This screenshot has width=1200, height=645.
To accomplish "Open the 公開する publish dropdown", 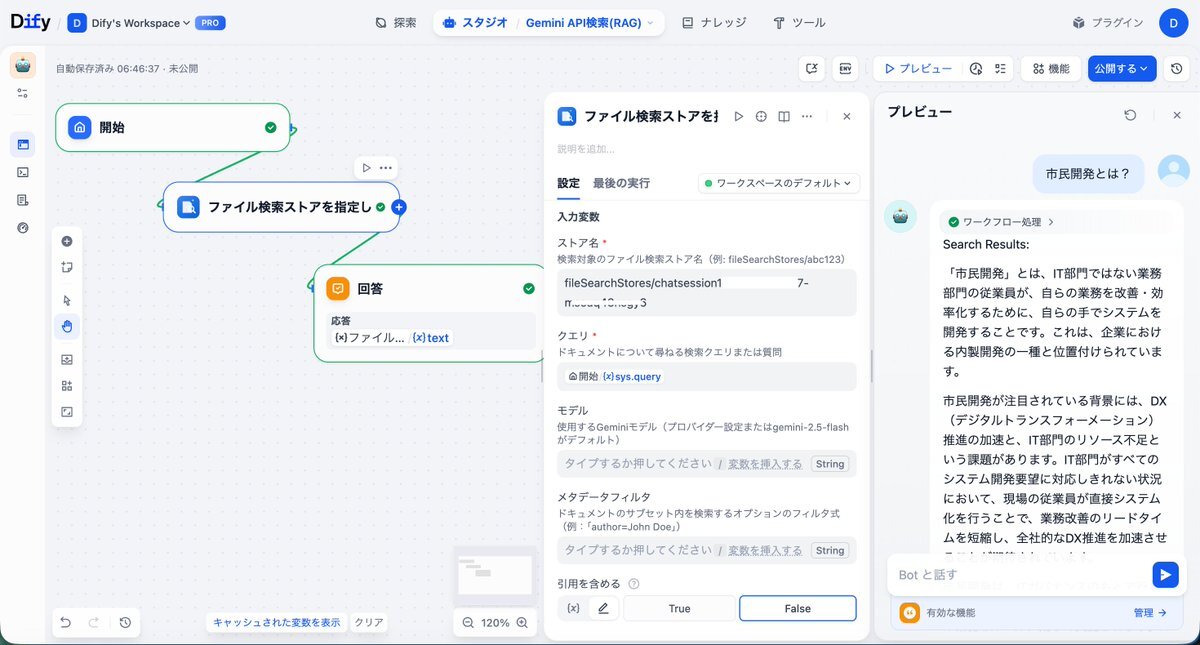I will (1122, 68).
